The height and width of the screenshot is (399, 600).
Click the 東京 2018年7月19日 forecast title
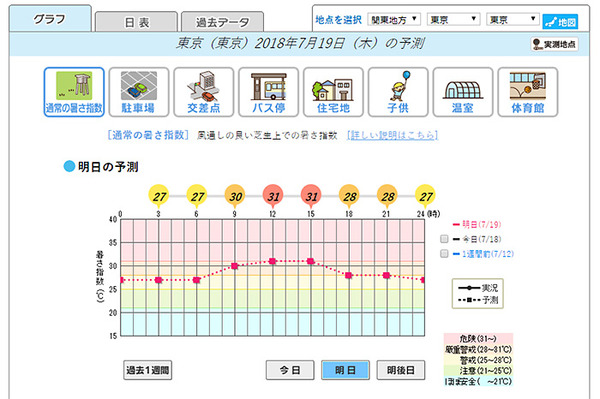click(x=300, y=44)
